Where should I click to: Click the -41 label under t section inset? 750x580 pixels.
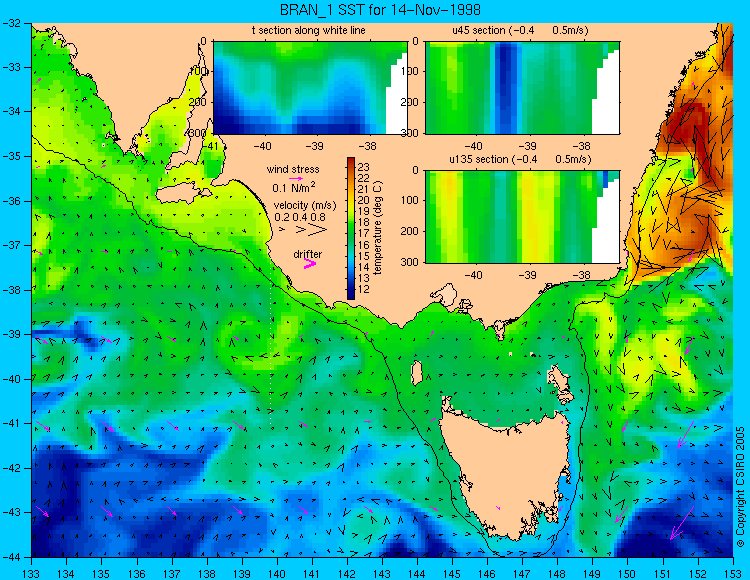click(210, 145)
